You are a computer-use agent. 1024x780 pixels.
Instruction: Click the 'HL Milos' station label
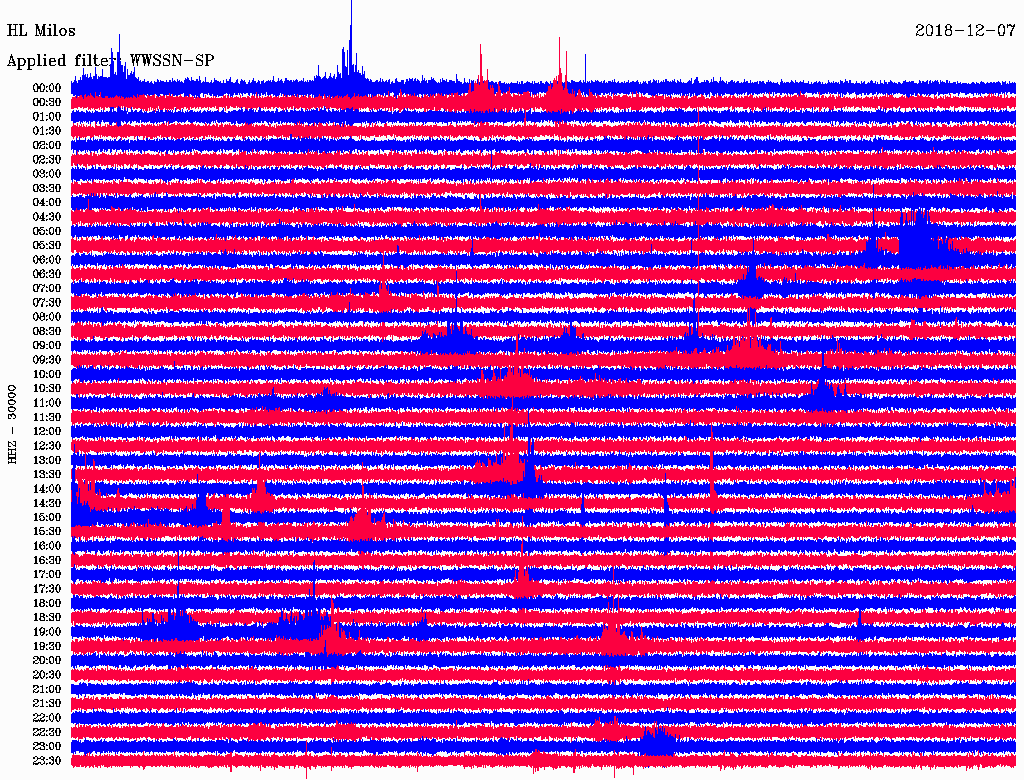41,31
